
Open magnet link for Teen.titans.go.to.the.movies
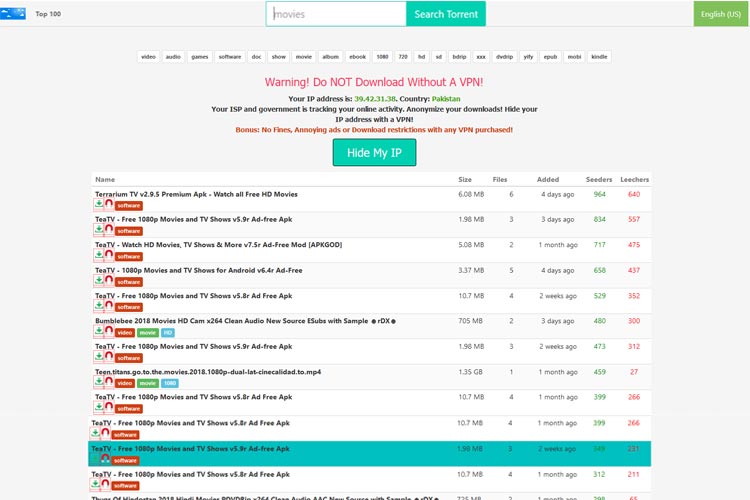coord(109,382)
